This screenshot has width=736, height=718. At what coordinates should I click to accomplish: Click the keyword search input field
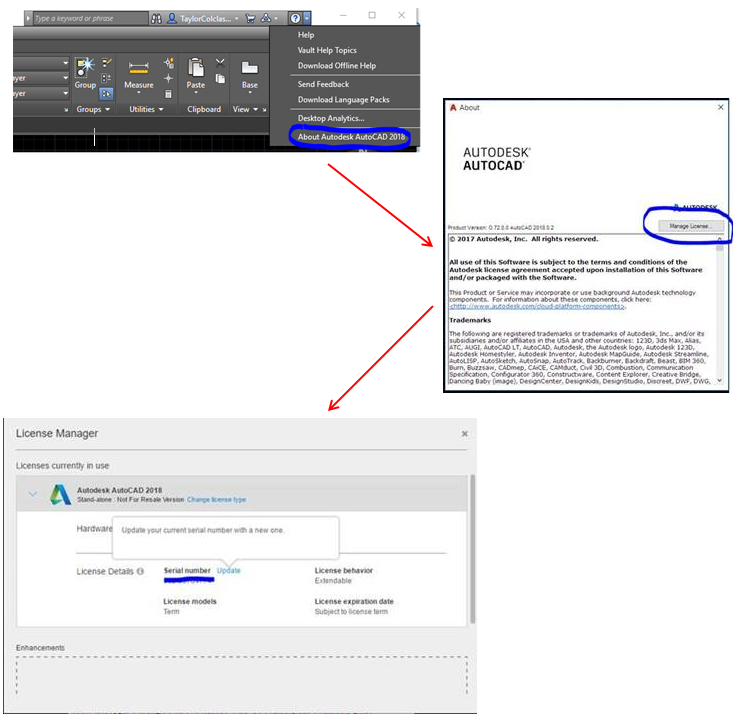90,18
